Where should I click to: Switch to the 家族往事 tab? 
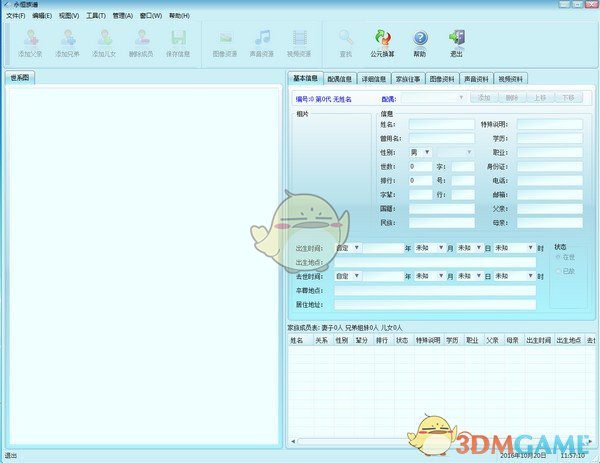(408, 79)
